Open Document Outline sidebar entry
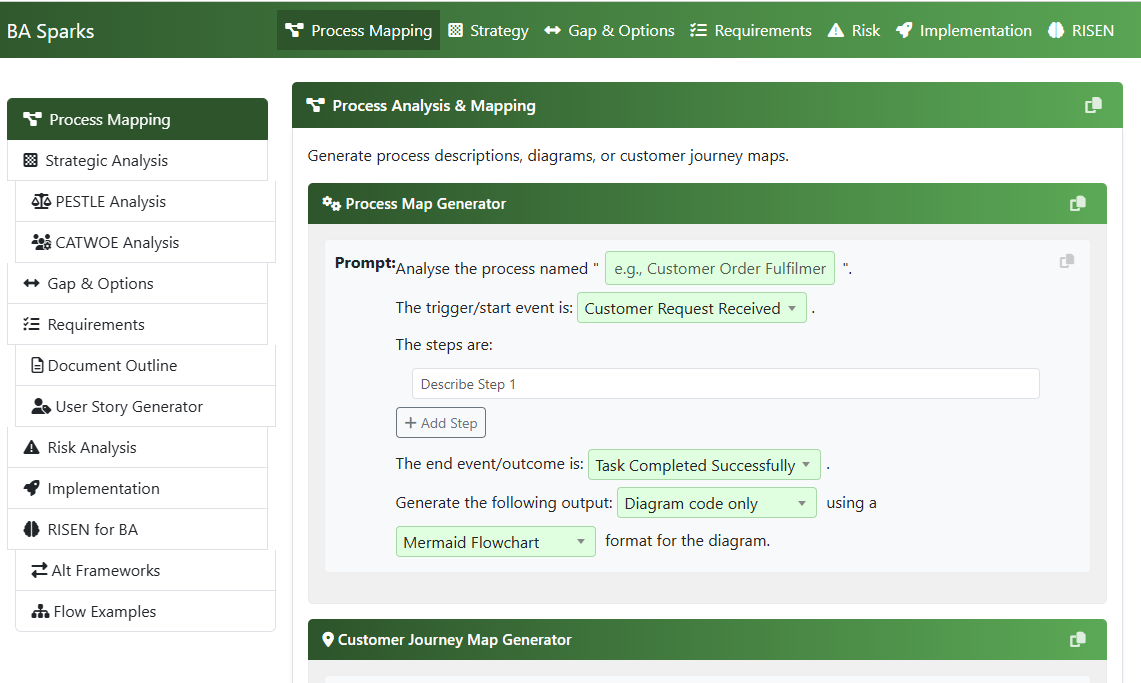This screenshot has height=683, width=1141. click(146, 365)
